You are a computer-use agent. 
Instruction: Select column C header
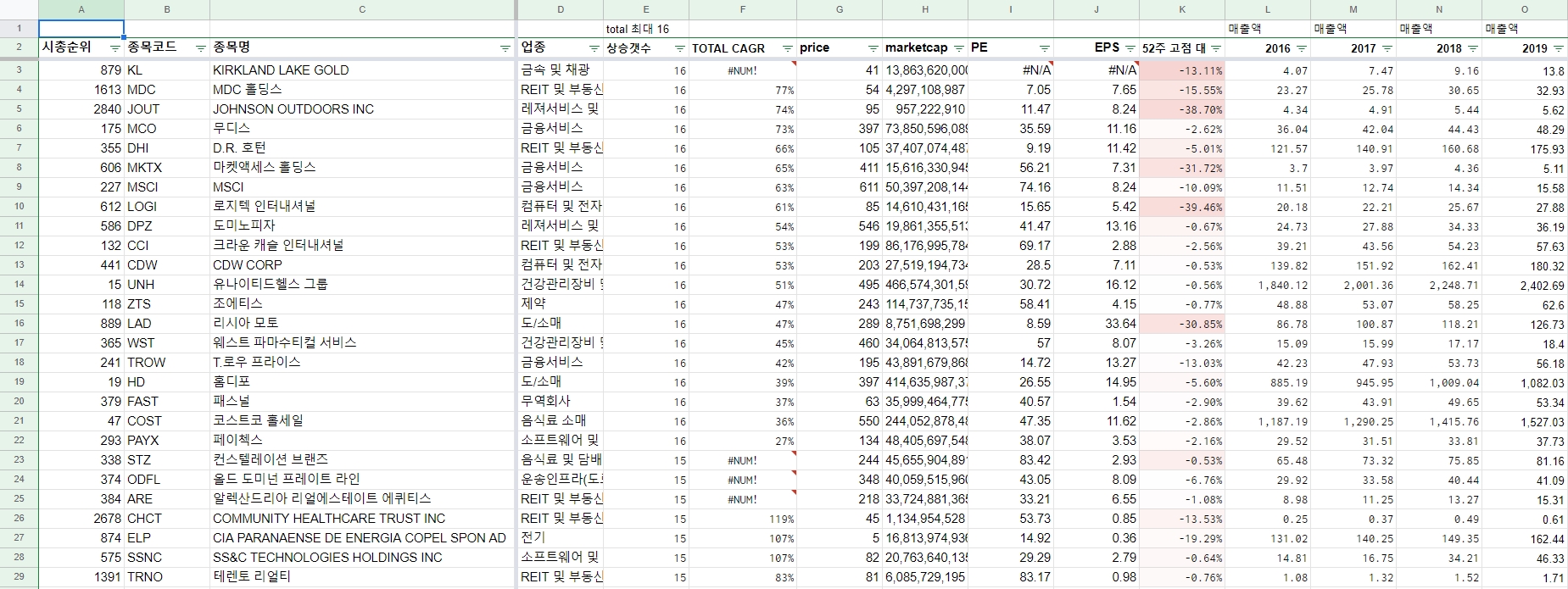pyautogui.click(x=362, y=9)
